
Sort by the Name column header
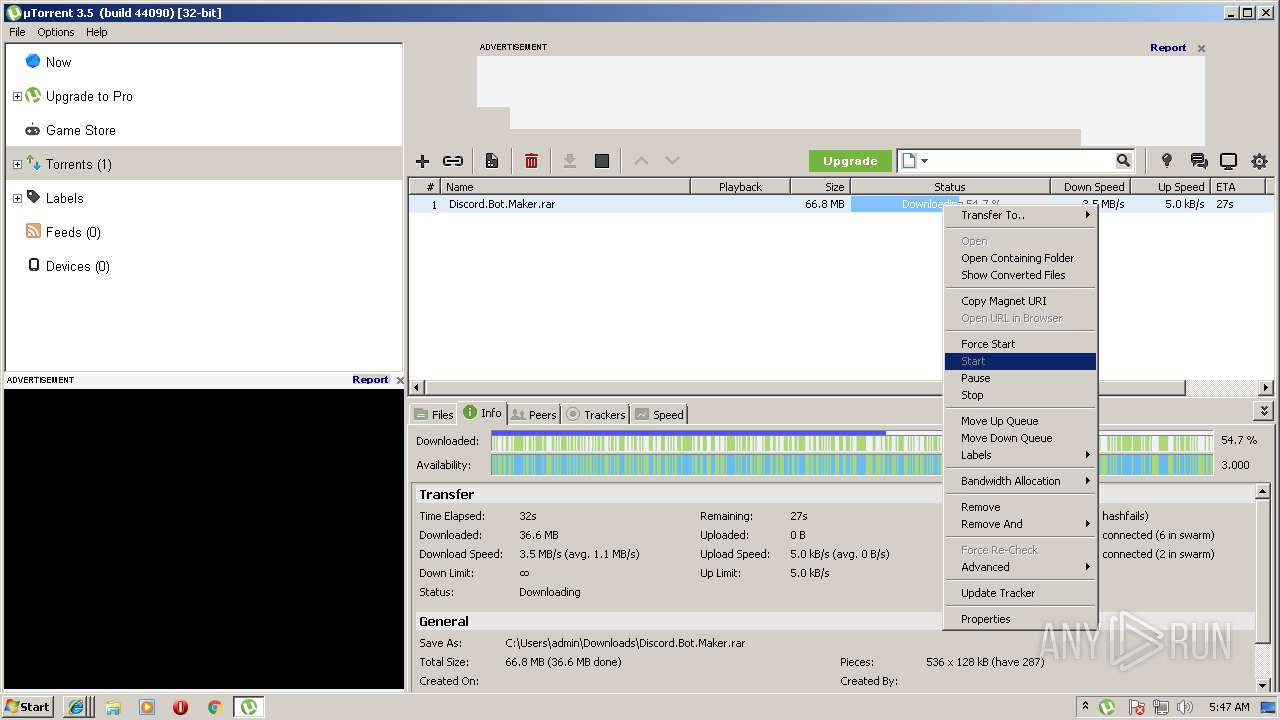566,187
